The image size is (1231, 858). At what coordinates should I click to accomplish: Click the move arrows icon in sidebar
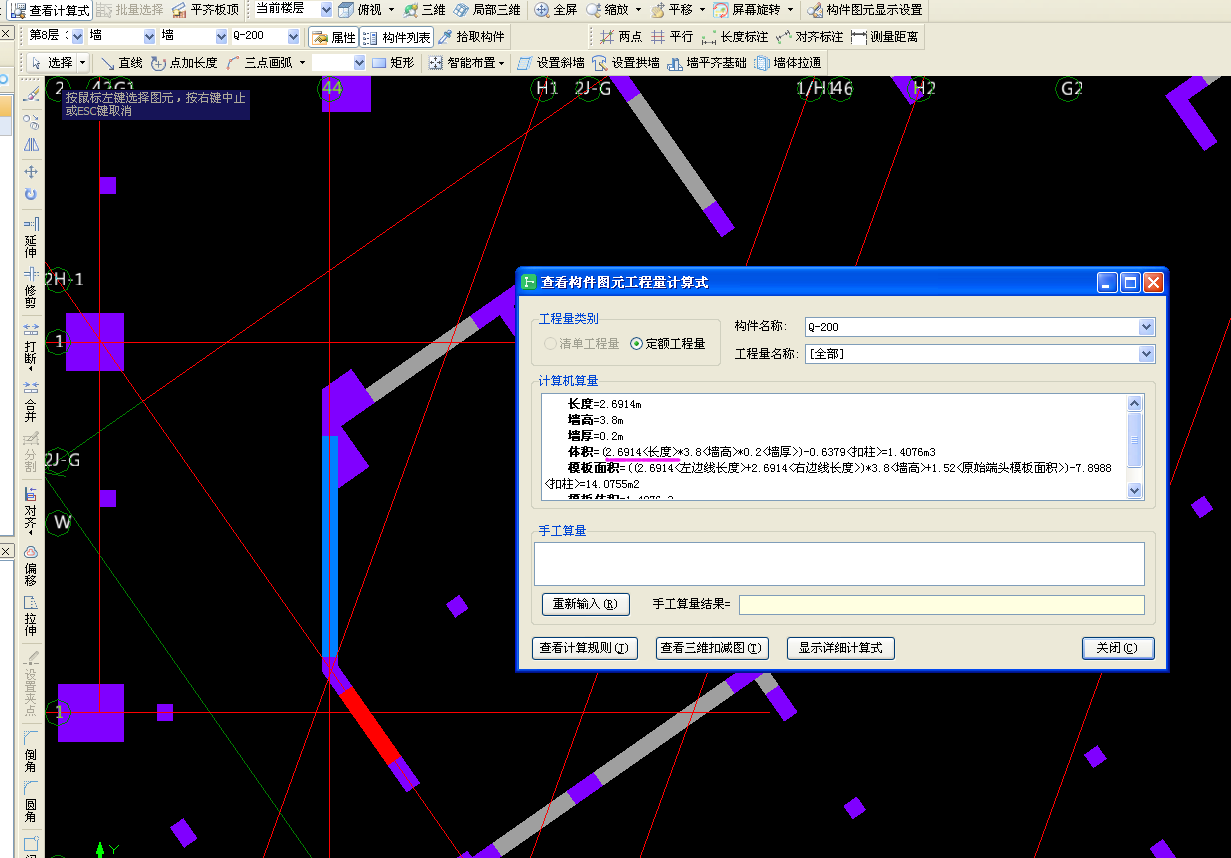31,172
